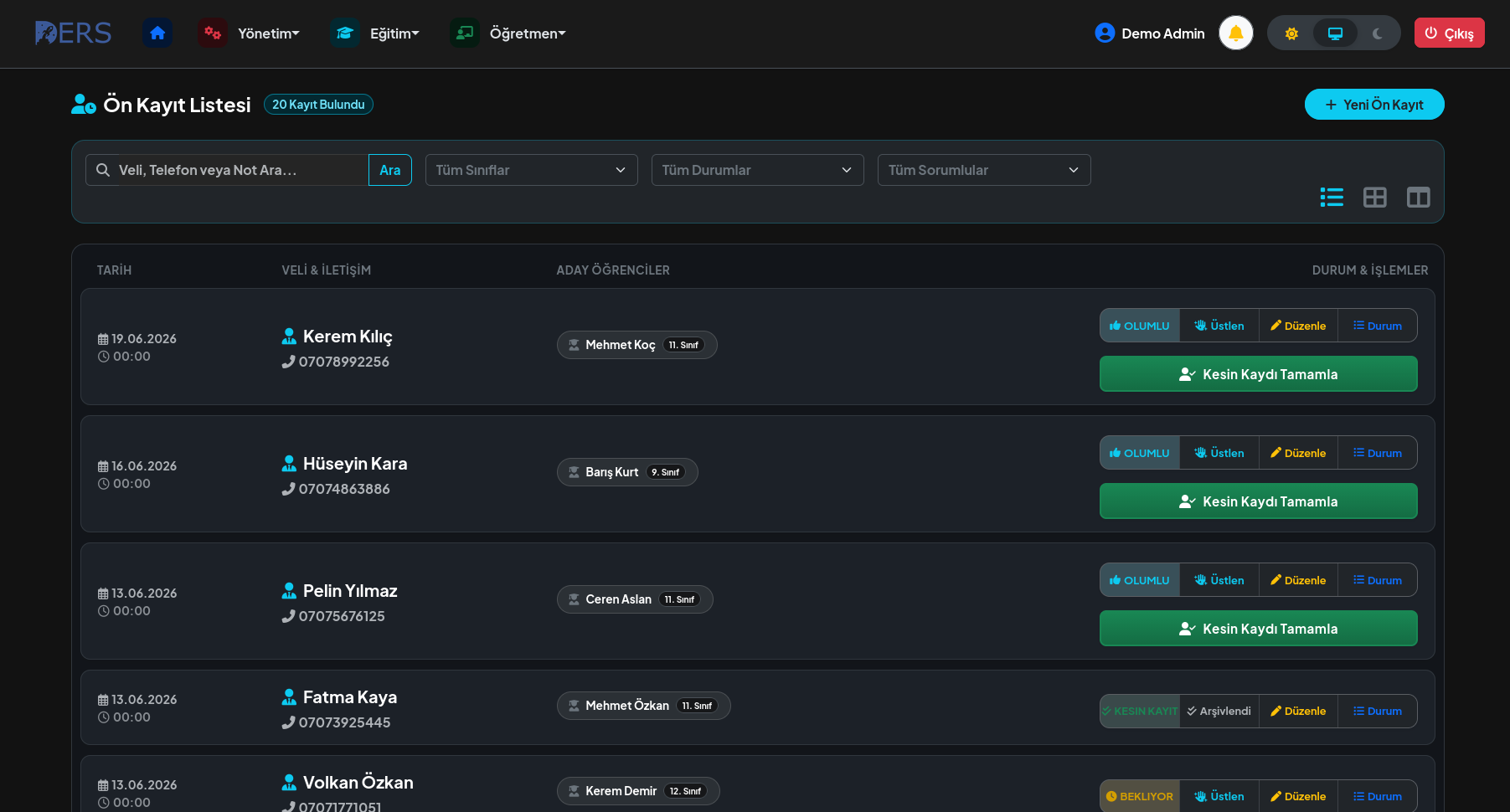The image size is (1510, 812).
Task: Edit Pelin Yılmaz record with Düzenle
Action: click(x=1298, y=580)
